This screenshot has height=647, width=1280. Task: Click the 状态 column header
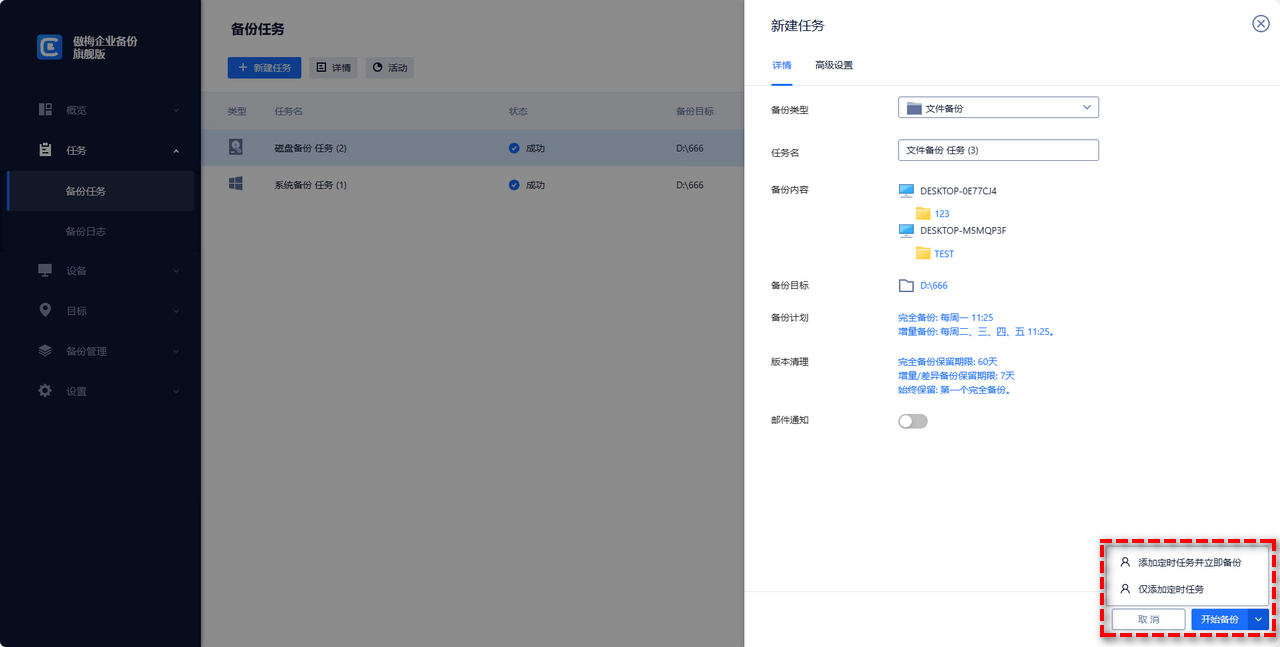click(x=517, y=111)
